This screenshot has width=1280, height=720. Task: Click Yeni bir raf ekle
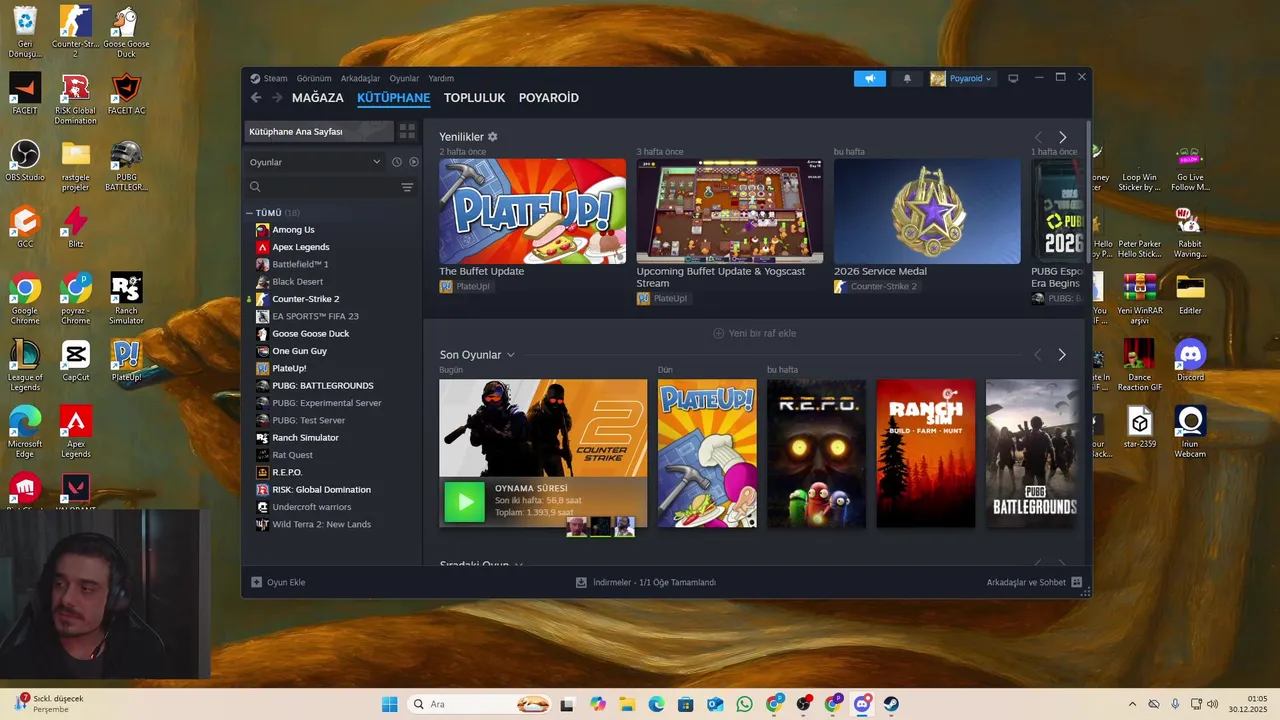pos(754,333)
